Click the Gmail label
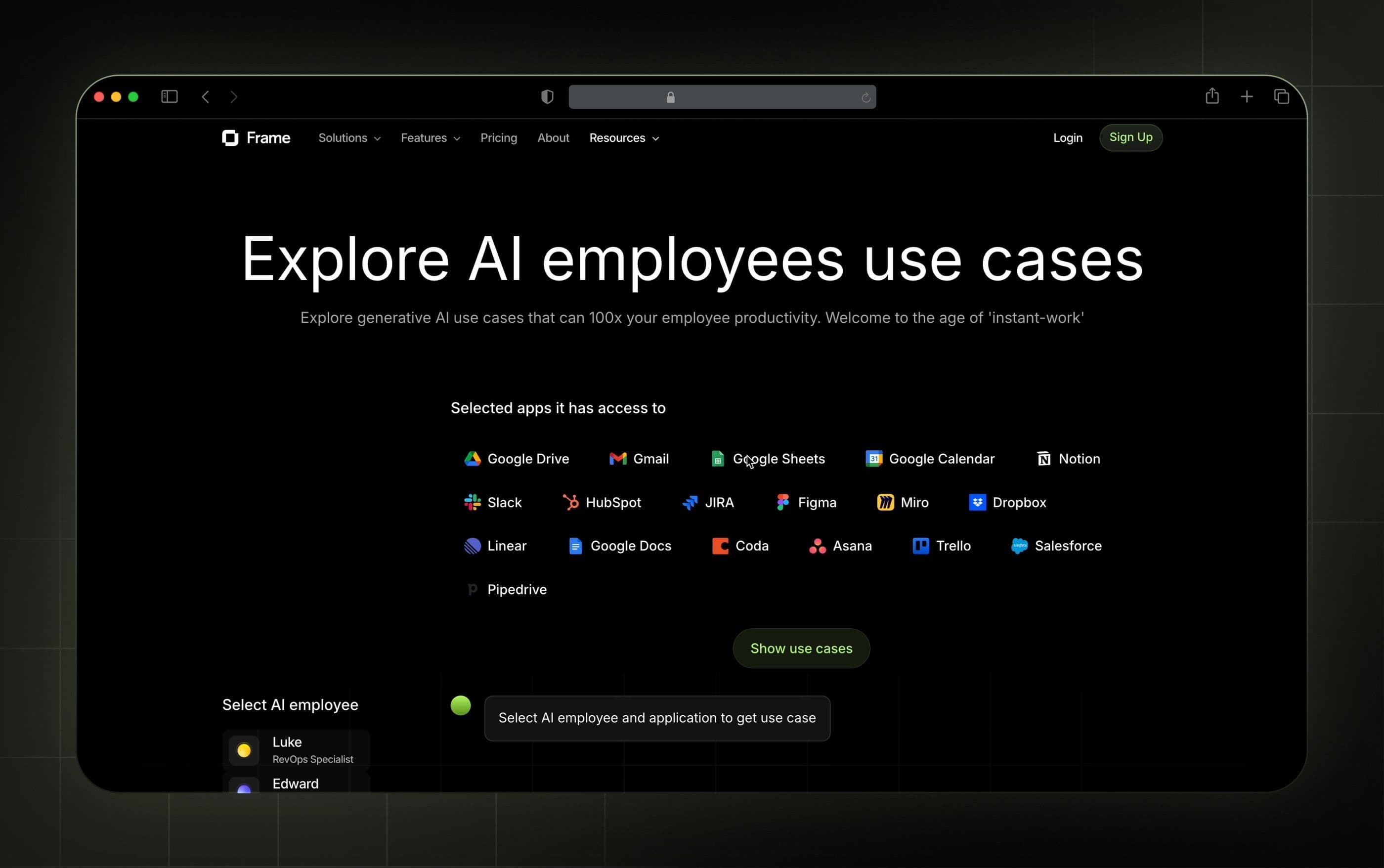Screen dimensions: 1384x868 tap(650, 459)
